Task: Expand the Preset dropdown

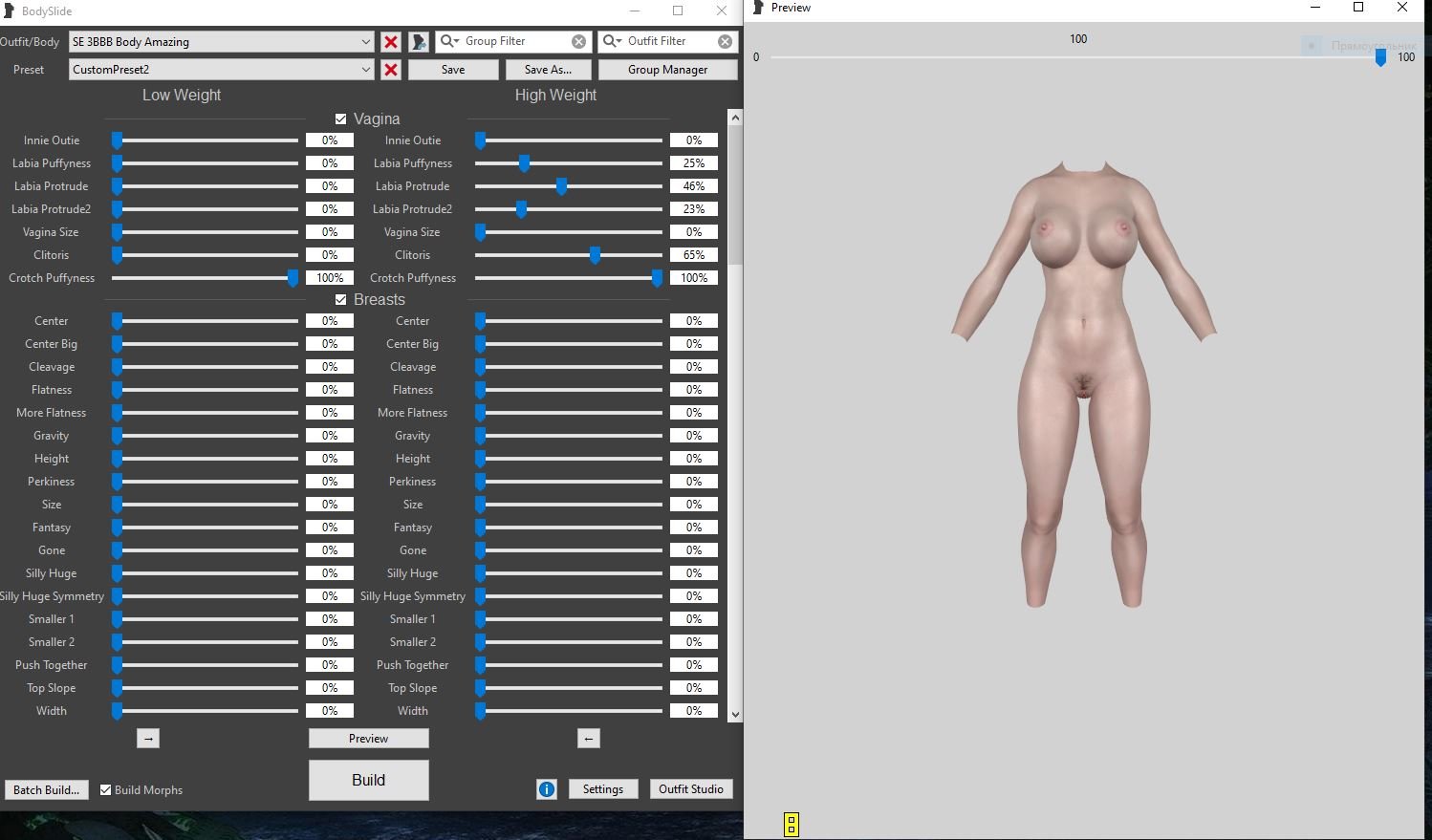Action: tap(365, 70)
